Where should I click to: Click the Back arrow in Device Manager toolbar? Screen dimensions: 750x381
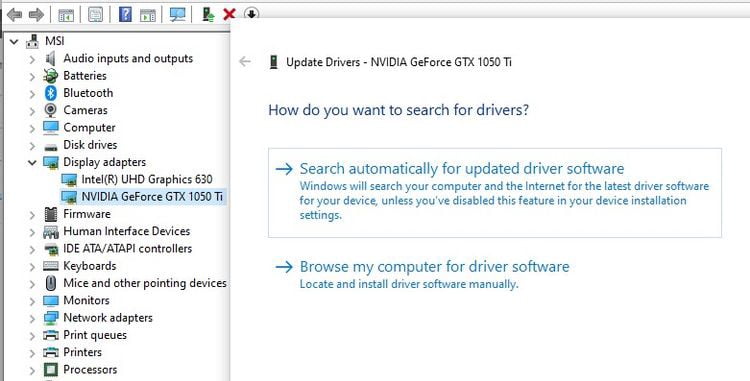14,15
